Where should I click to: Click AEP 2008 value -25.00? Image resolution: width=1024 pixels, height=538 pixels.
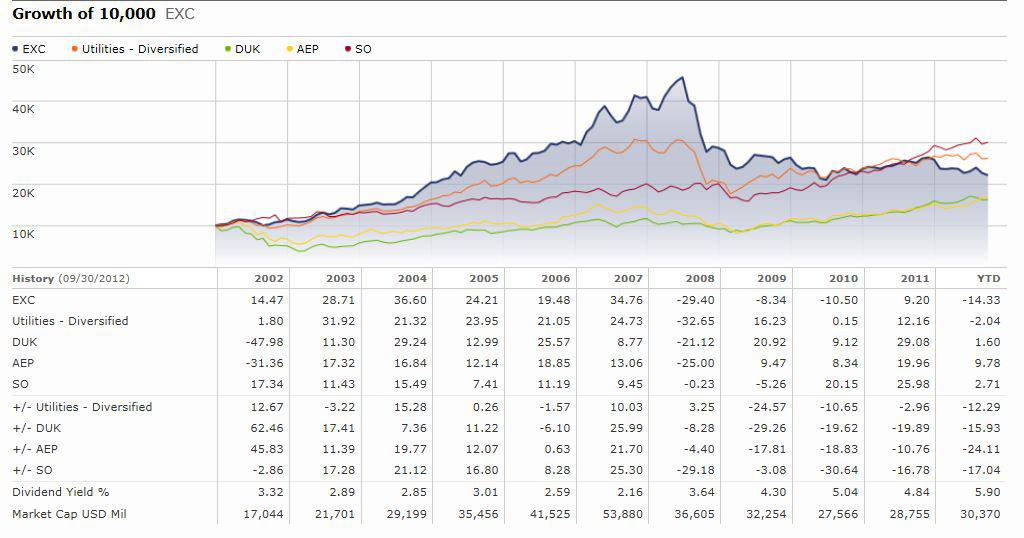point(695,363)
